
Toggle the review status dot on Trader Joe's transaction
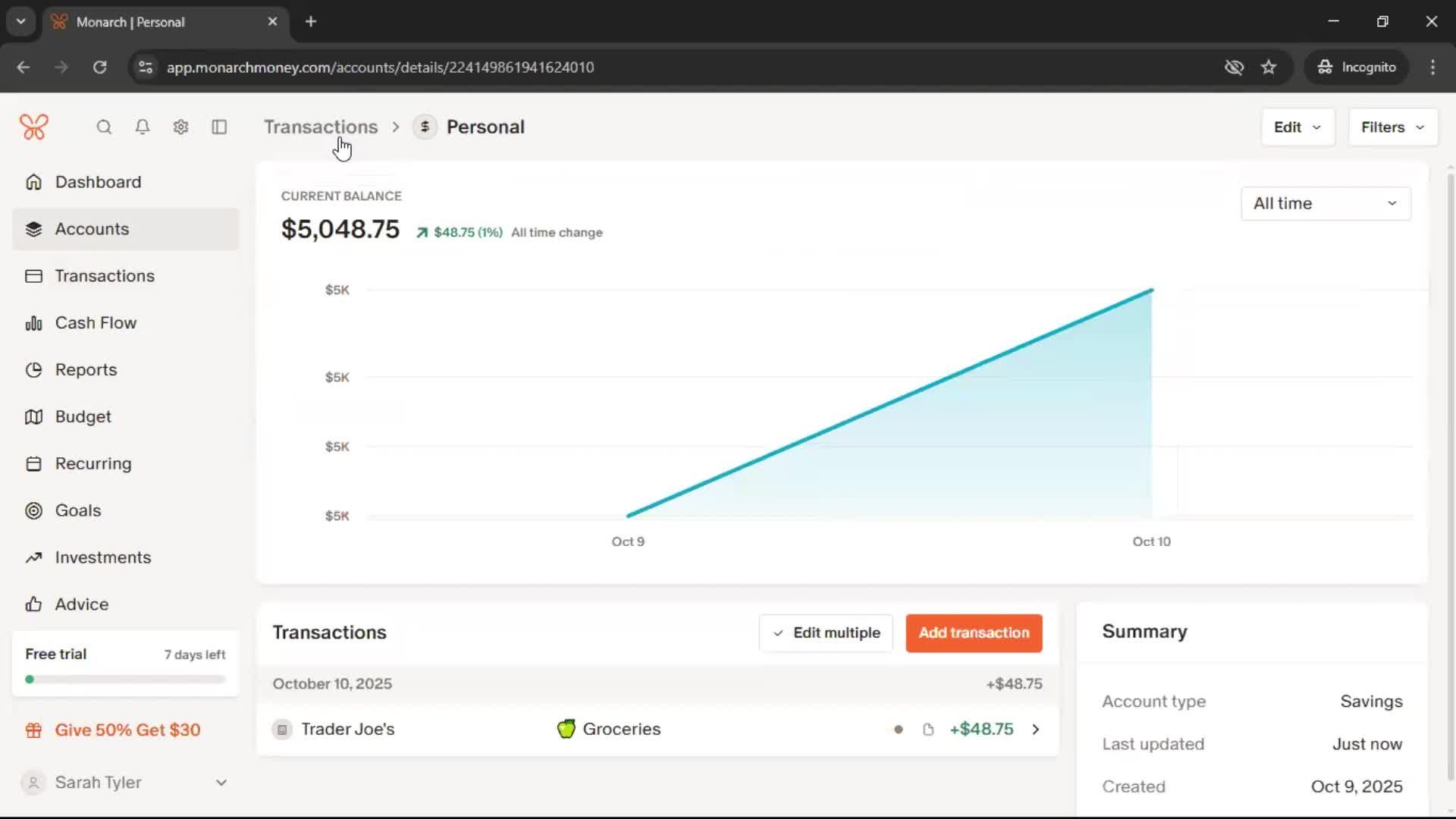(899, 730)
